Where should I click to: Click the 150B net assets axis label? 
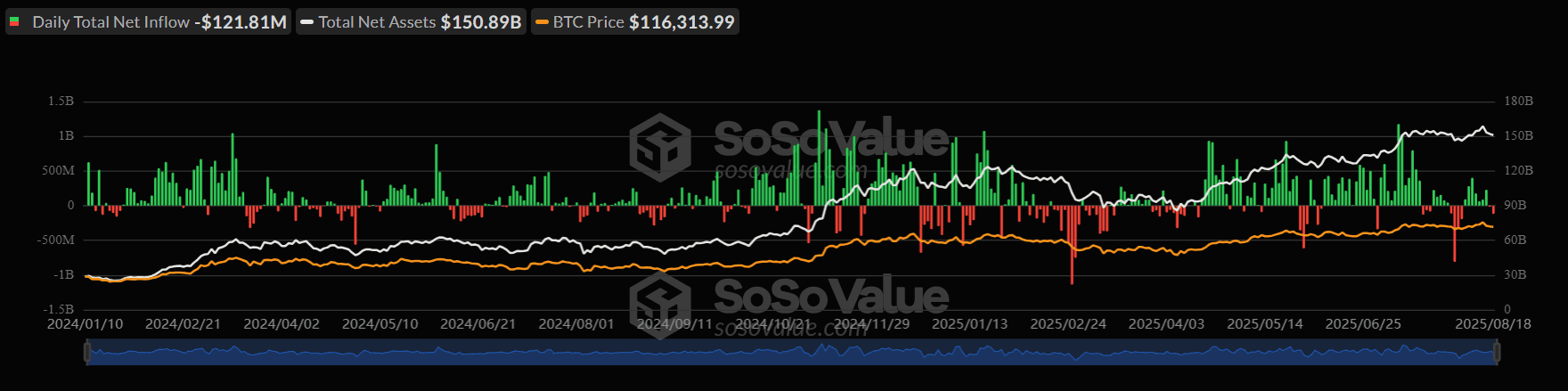1519,136
